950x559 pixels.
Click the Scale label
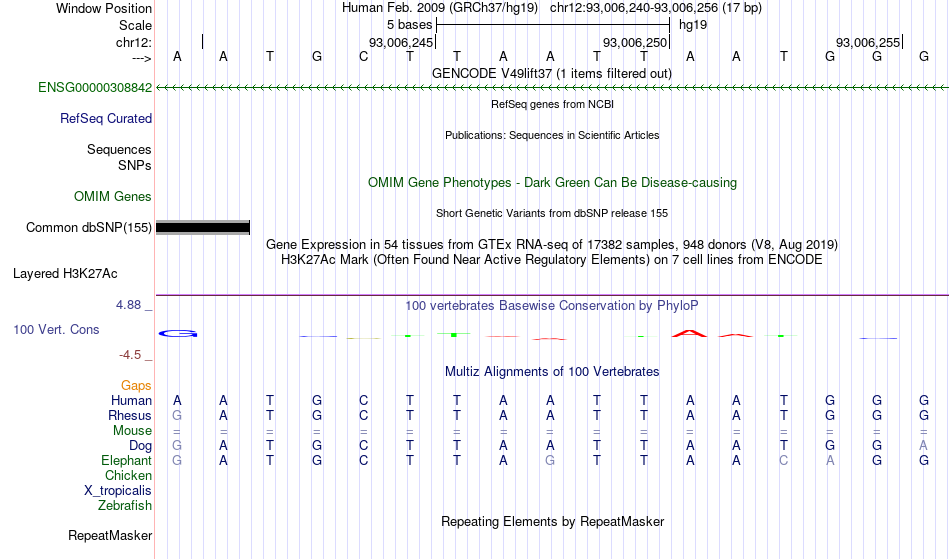pyautogui.click(x=136, y=25)
